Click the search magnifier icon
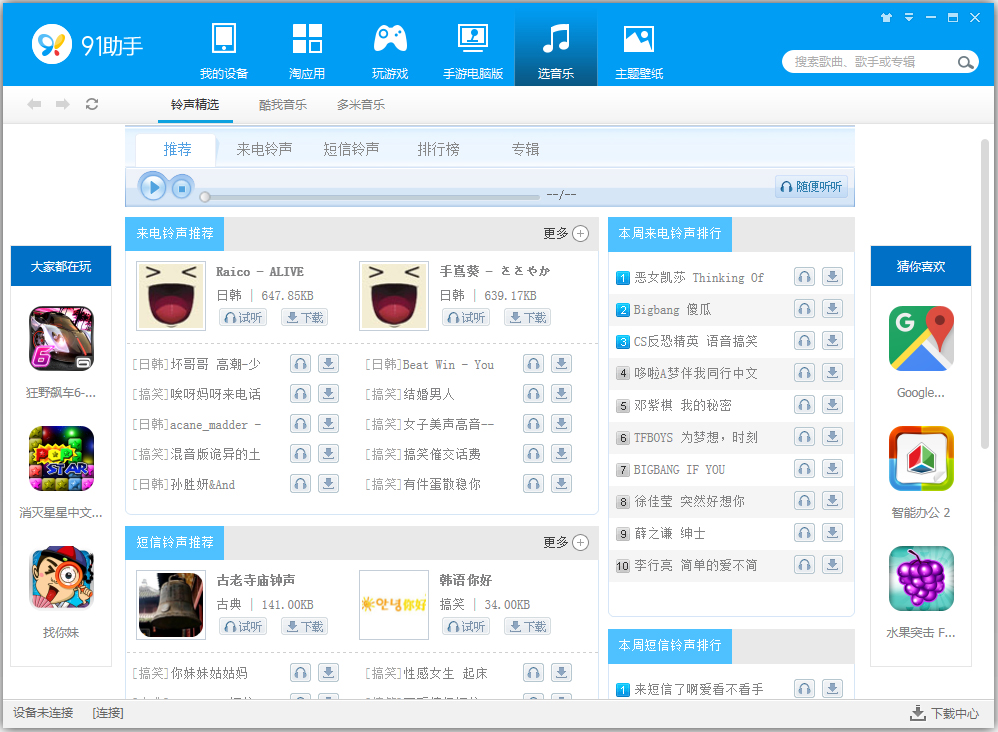 (966, 62)
